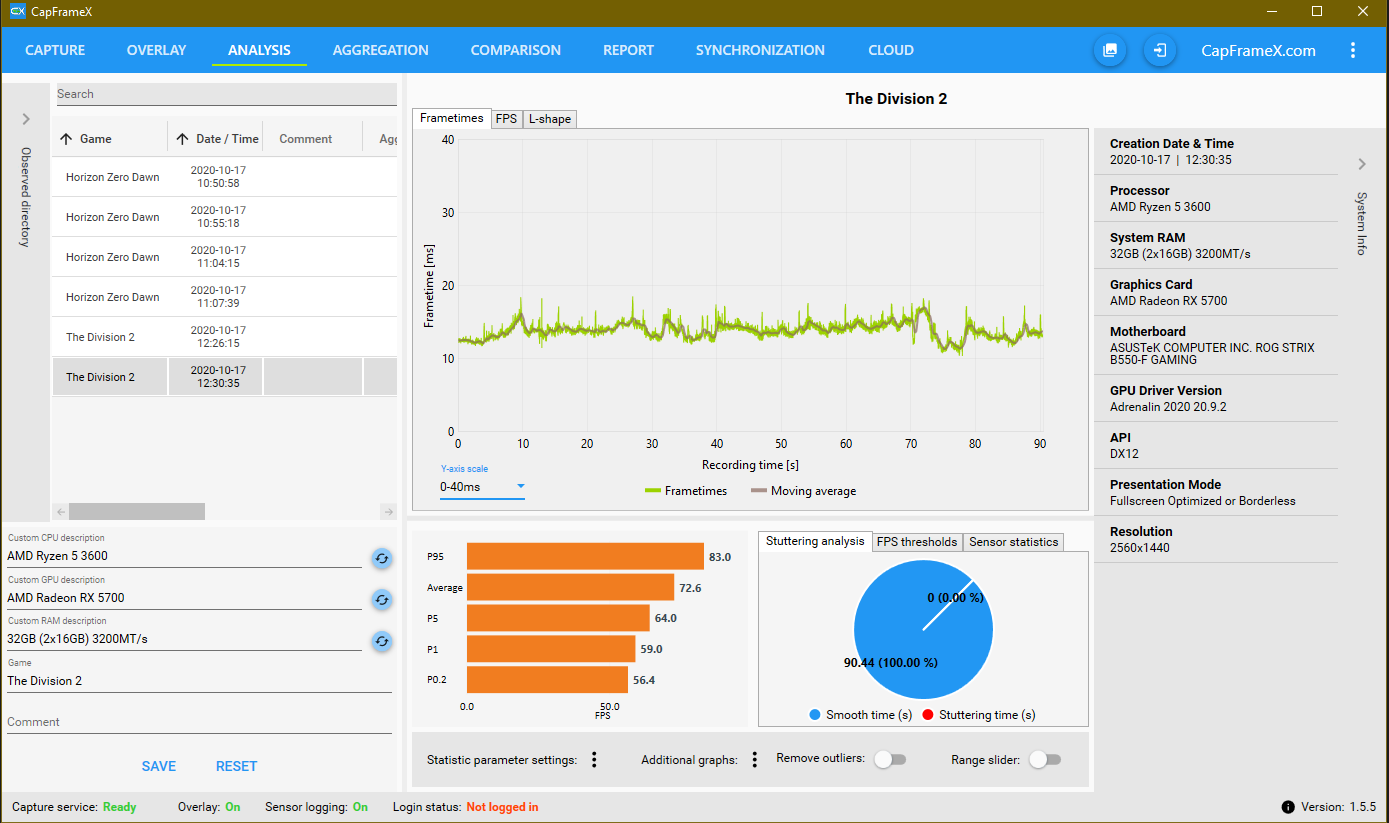Switch to the FPS graph tab
This screenshot has height=823, width=1389.
coord(507,119)
